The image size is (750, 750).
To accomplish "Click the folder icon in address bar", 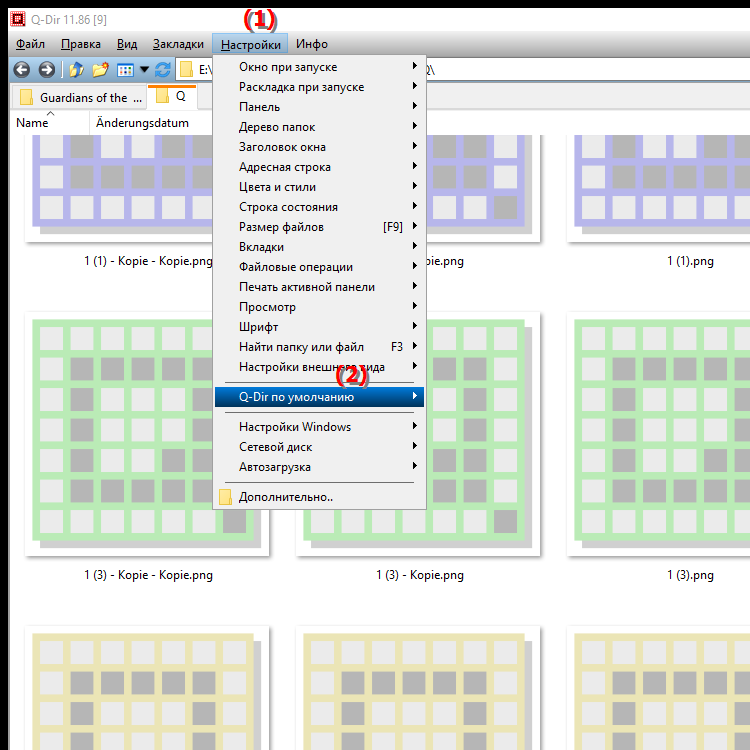I will [187, 70].
